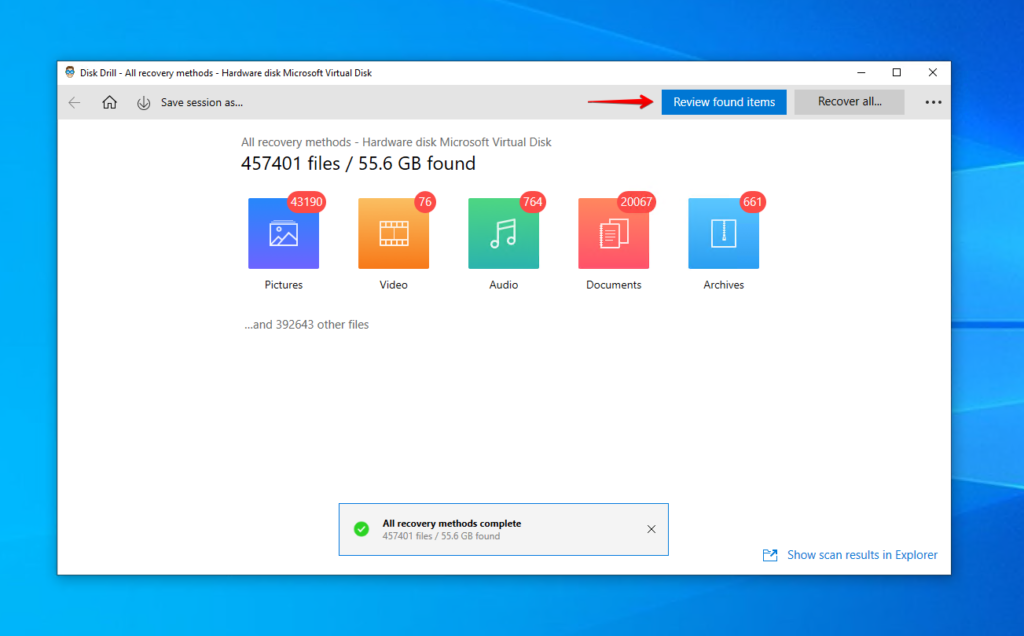
Task: Click Save session as label
Action: (x=200, y=101)
